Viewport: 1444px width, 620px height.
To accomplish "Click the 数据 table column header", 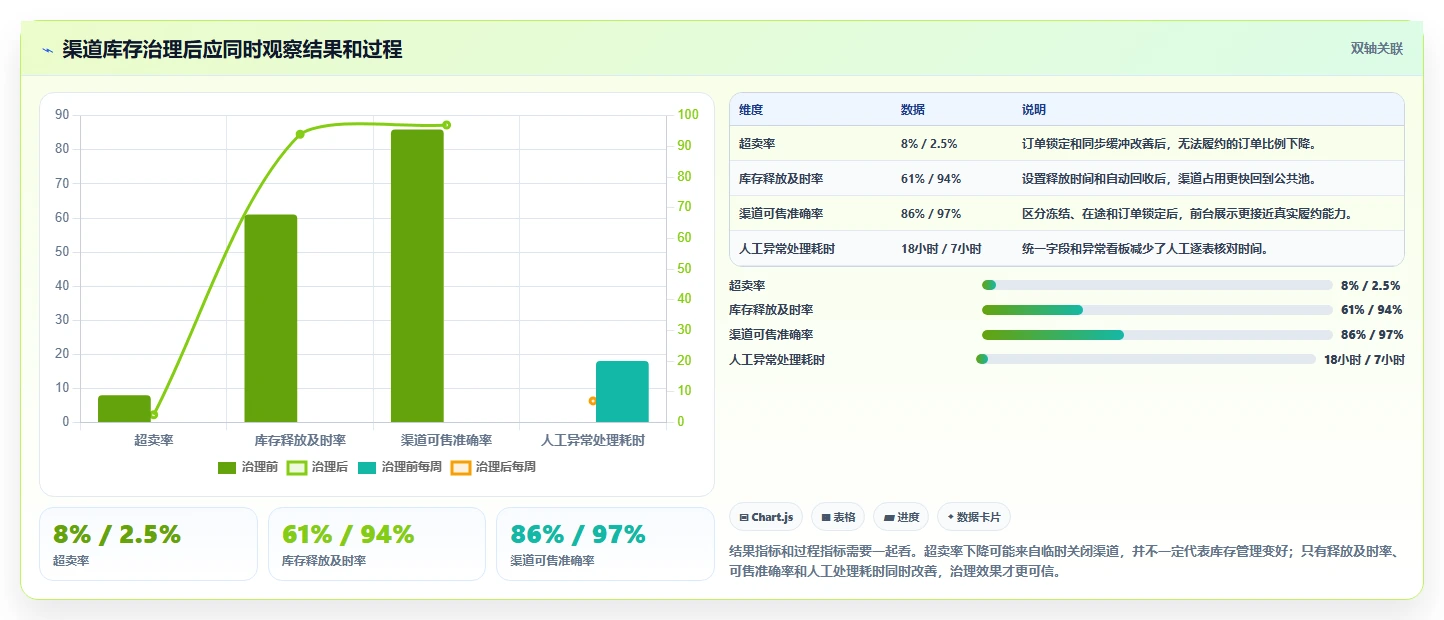I will pyautogui.click(x=912, y=109).
